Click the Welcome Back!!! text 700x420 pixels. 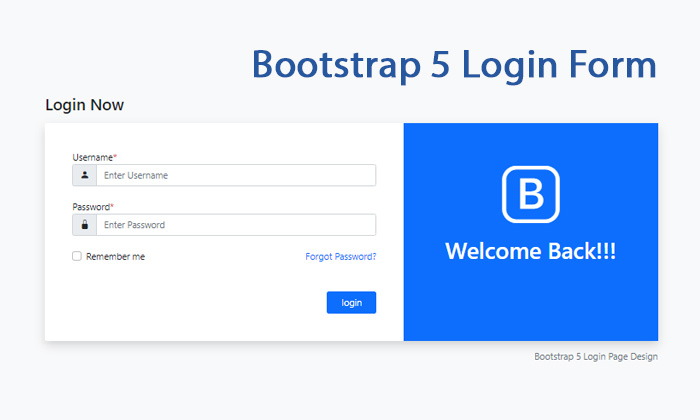point(530,251)
